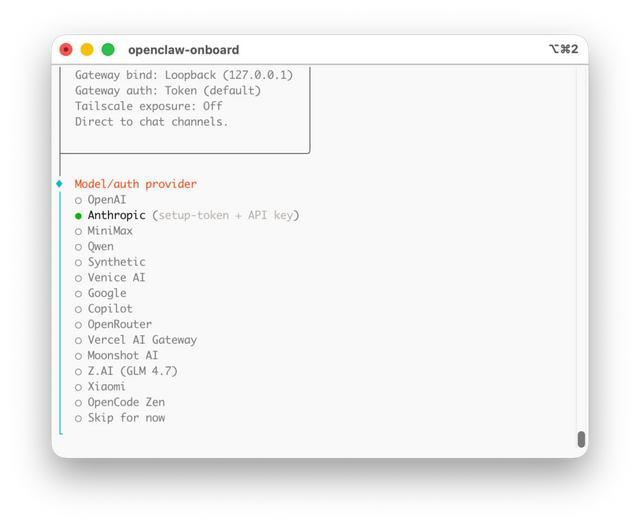Choose Skip for now
640x526 pixels.
click(126, 418)
